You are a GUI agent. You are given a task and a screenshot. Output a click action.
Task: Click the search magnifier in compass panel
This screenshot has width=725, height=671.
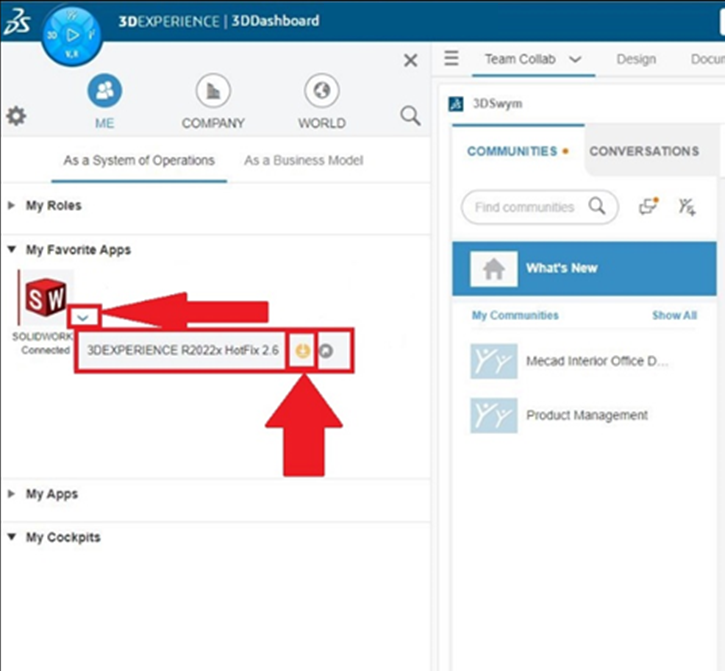tap(410, 116)
